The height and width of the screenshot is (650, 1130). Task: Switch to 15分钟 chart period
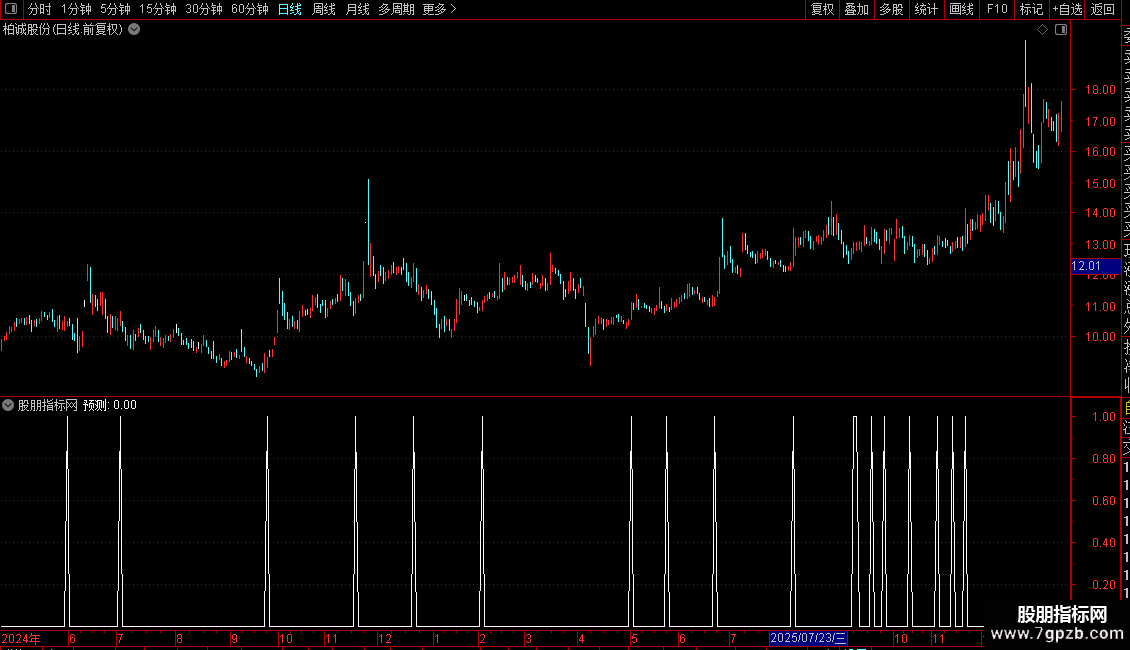[158, 9]
